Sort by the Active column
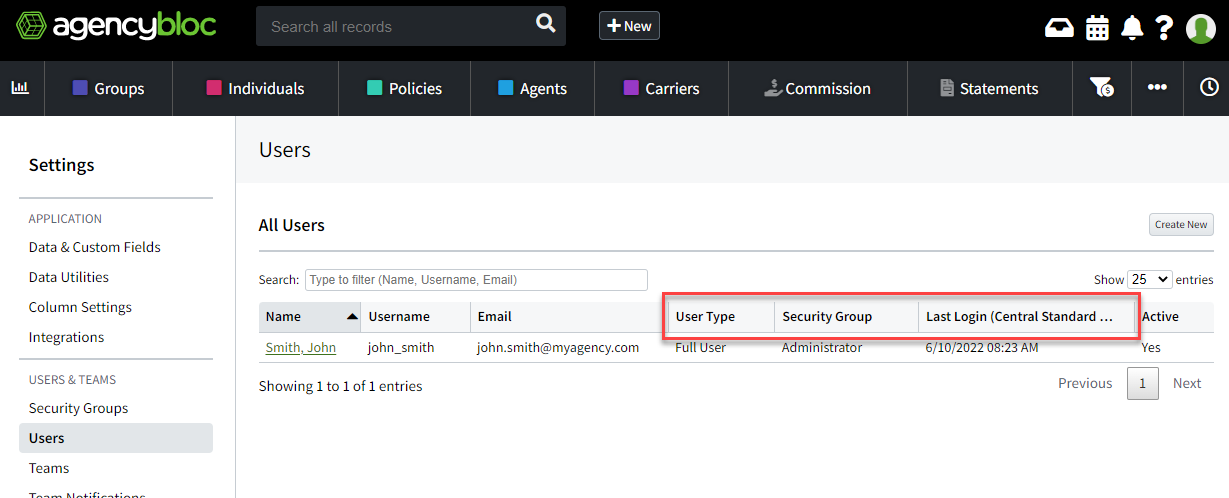The width and height of the screenshot is (1229, 498). click(1176, 316)
